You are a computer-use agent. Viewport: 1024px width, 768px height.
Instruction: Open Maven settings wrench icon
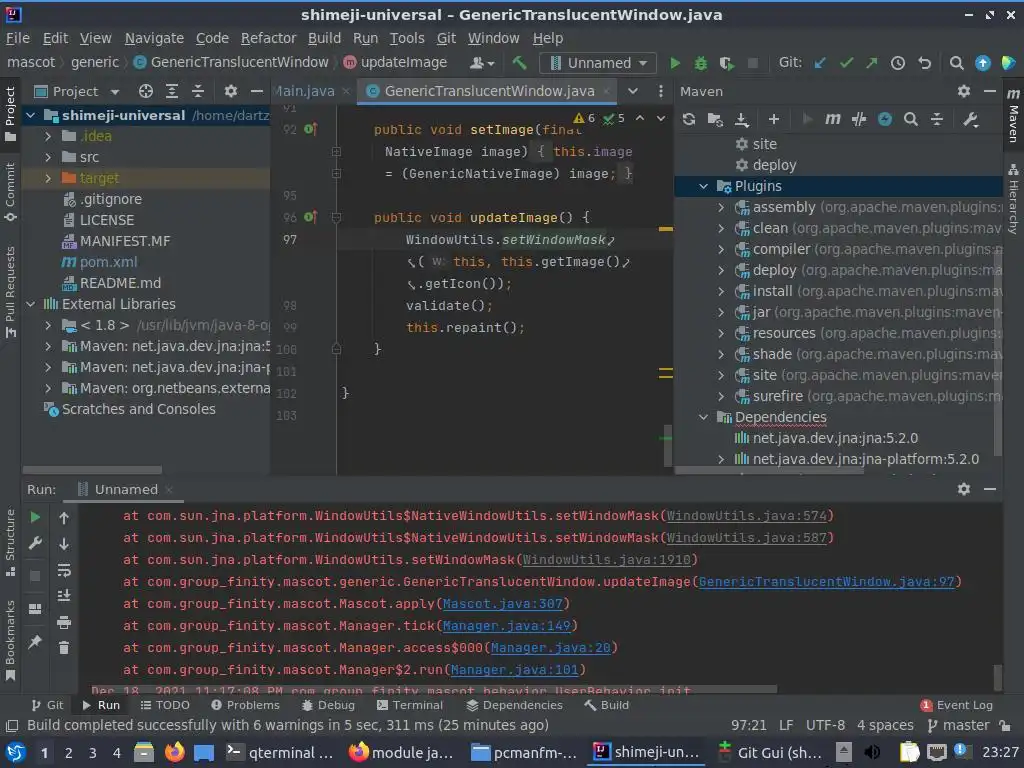click(x=970, y=119)
